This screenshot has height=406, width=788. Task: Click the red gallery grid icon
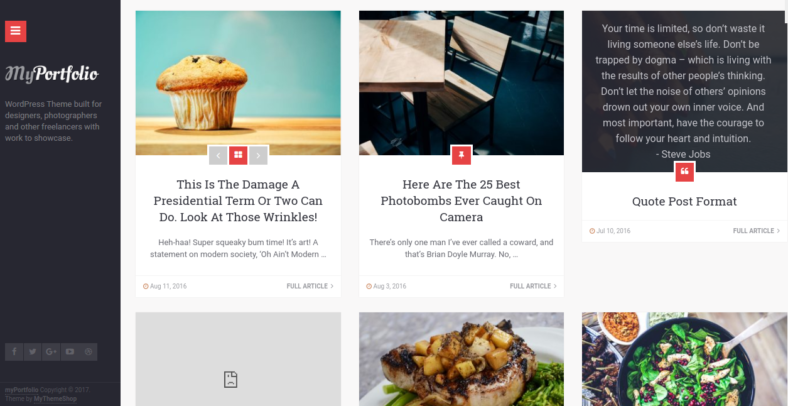238,155
